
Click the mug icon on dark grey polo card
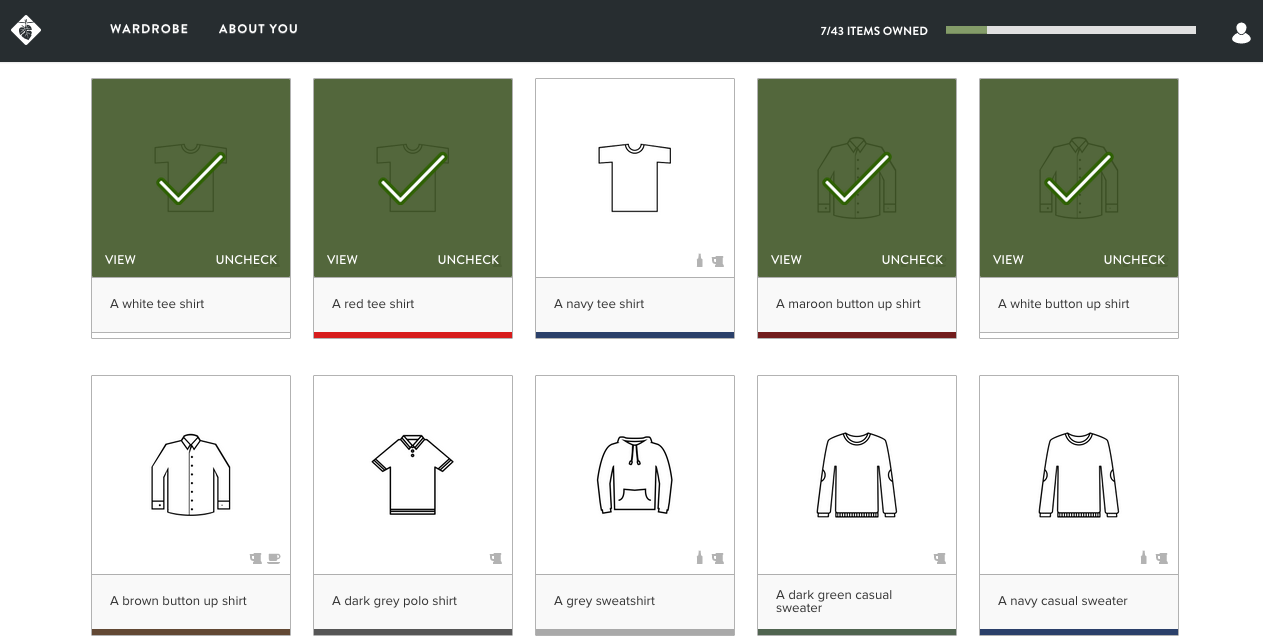point(495,558)
